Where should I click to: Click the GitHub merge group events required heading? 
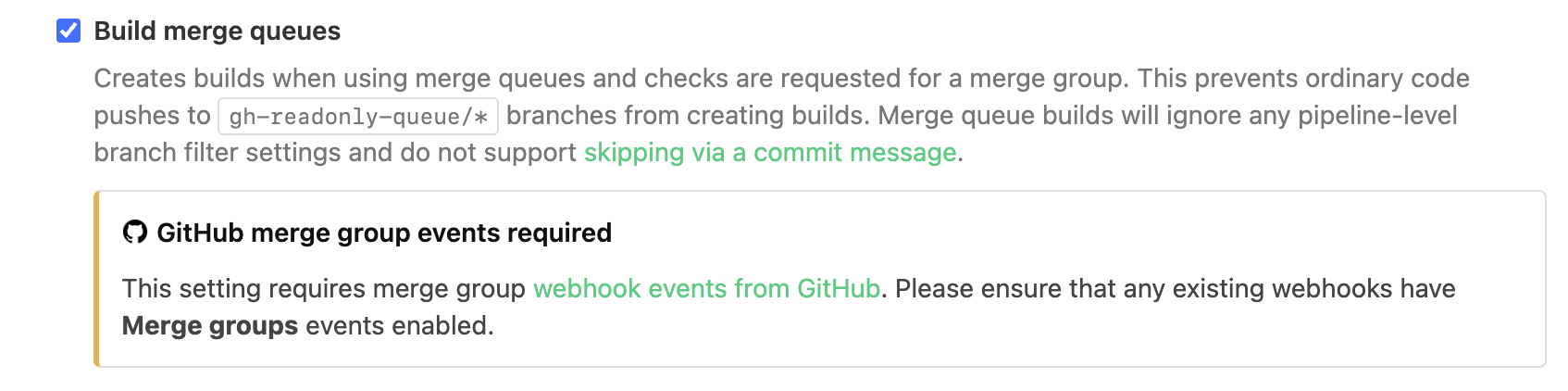pyautogui.click(x=384, y=233)
